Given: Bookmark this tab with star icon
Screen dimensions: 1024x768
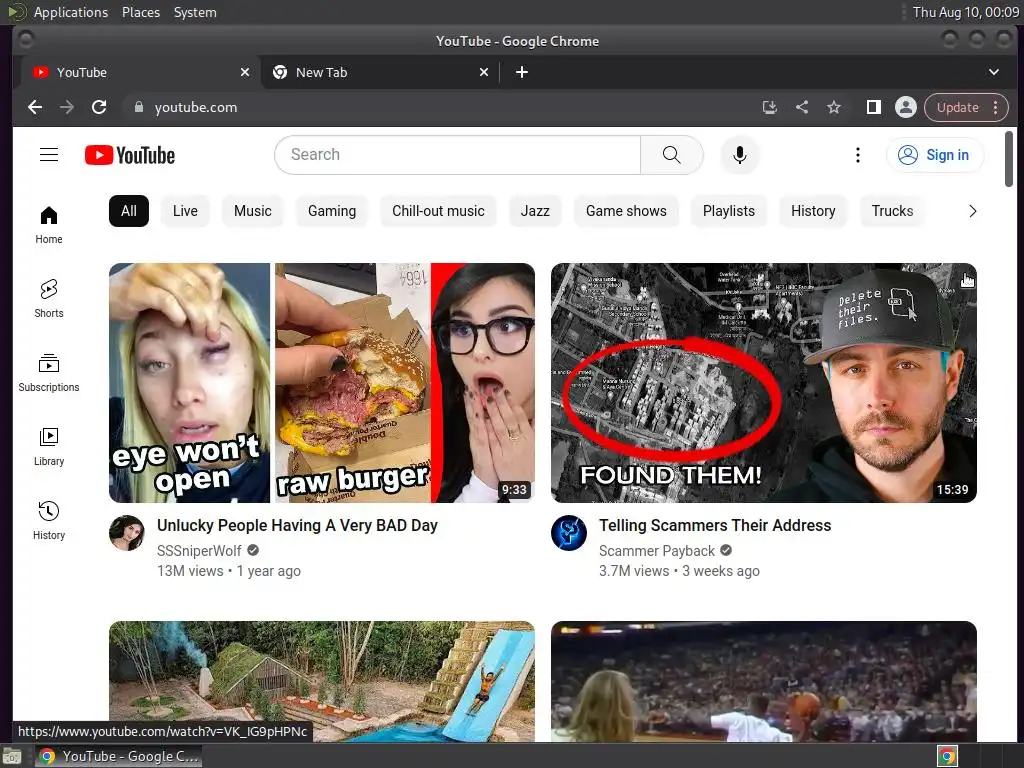Looking at the screenshot, I should (834, 107).
